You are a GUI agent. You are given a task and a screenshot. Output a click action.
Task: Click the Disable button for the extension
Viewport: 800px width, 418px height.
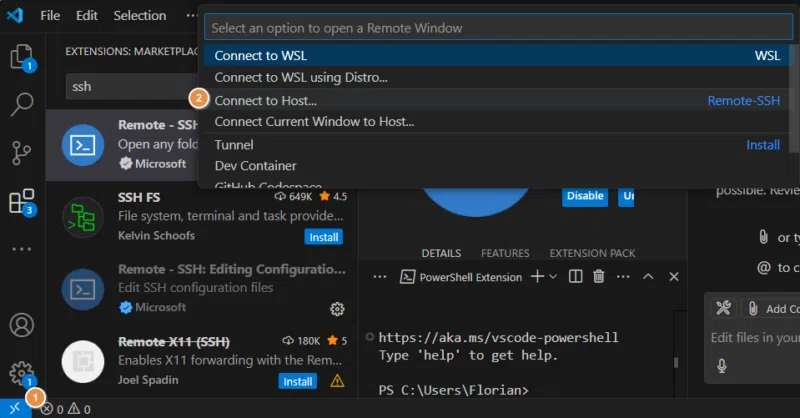coord(585,196)
